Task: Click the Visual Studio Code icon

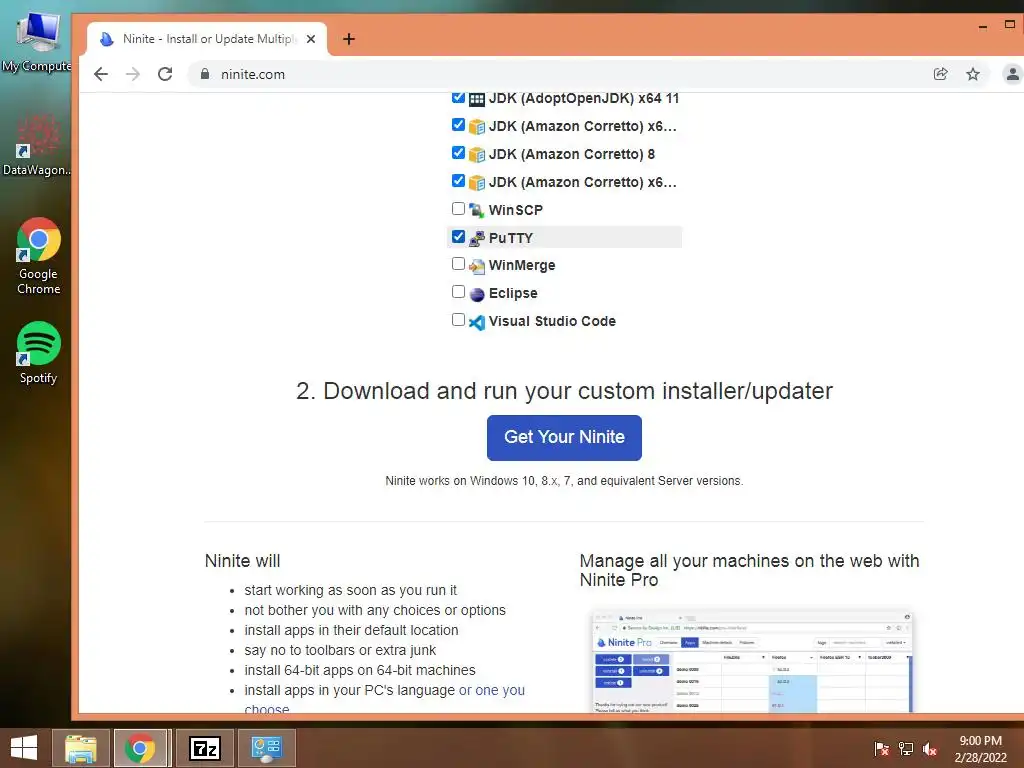Action: 477,322
